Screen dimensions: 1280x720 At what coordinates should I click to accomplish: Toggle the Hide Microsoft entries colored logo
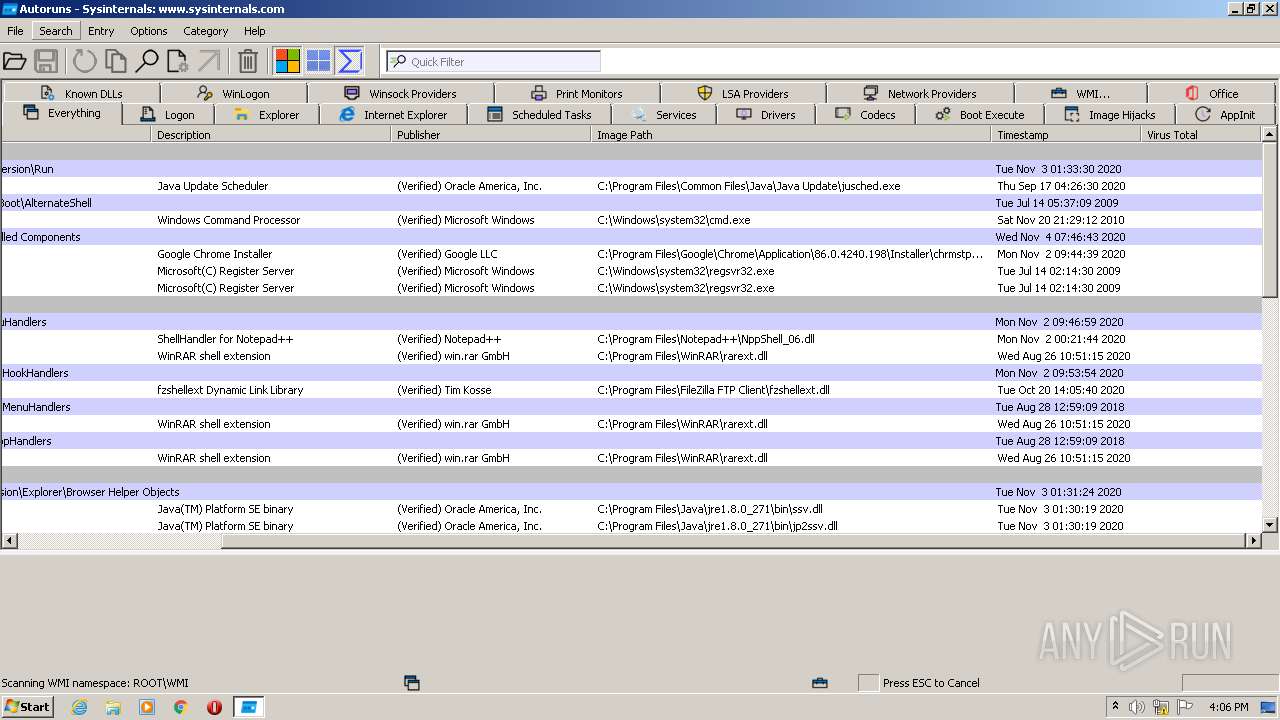(x=288, y=62)
